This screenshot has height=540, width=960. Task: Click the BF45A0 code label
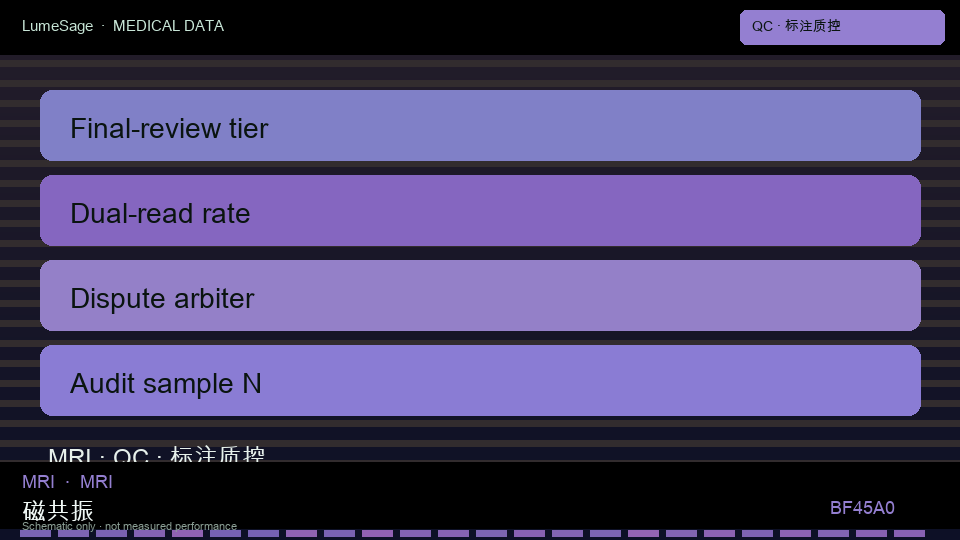[862, 508]
